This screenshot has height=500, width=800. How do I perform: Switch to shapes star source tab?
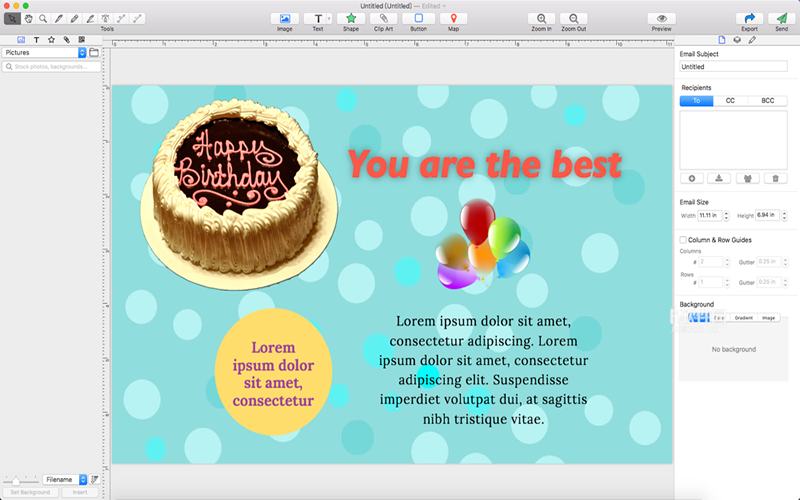[x=52, y=39]
